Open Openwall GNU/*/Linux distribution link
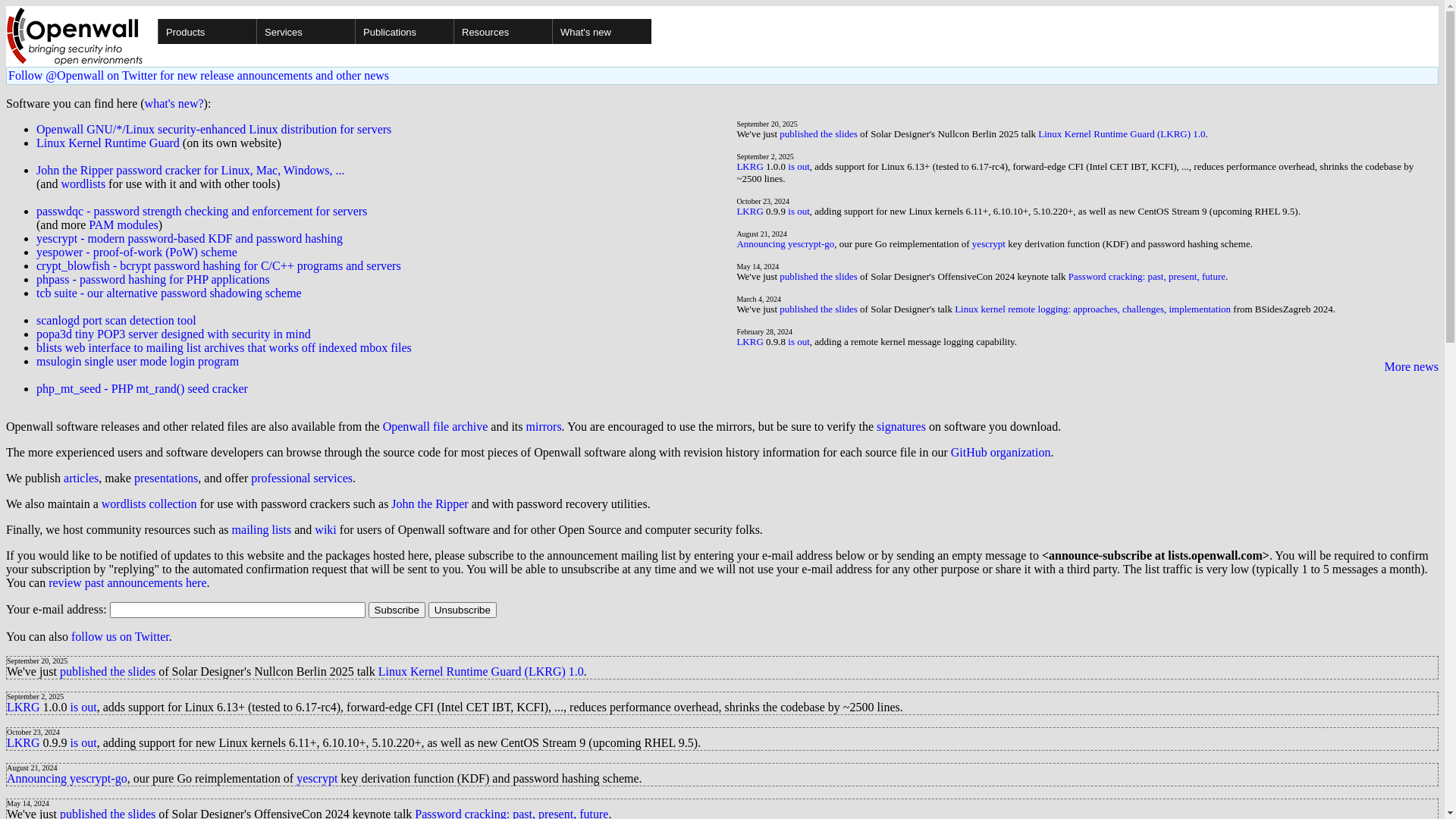Viewport: 1456px width, 819px height. tap(214, 130)
